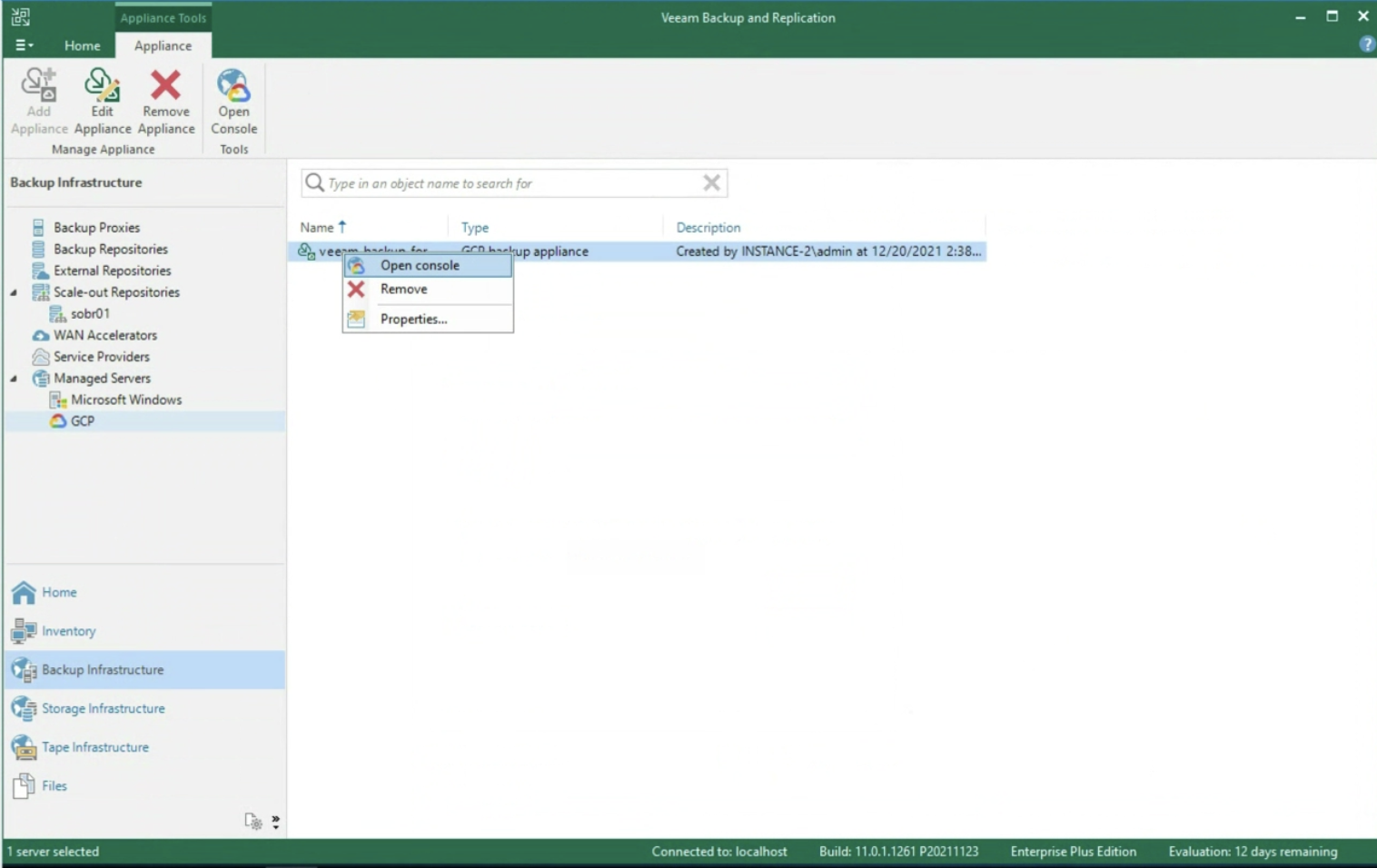Click 'Build: 11.0.1.1261 P20211123' status text
The height and width of the screenshot is (868, 1377).
(x=898, y=852)
